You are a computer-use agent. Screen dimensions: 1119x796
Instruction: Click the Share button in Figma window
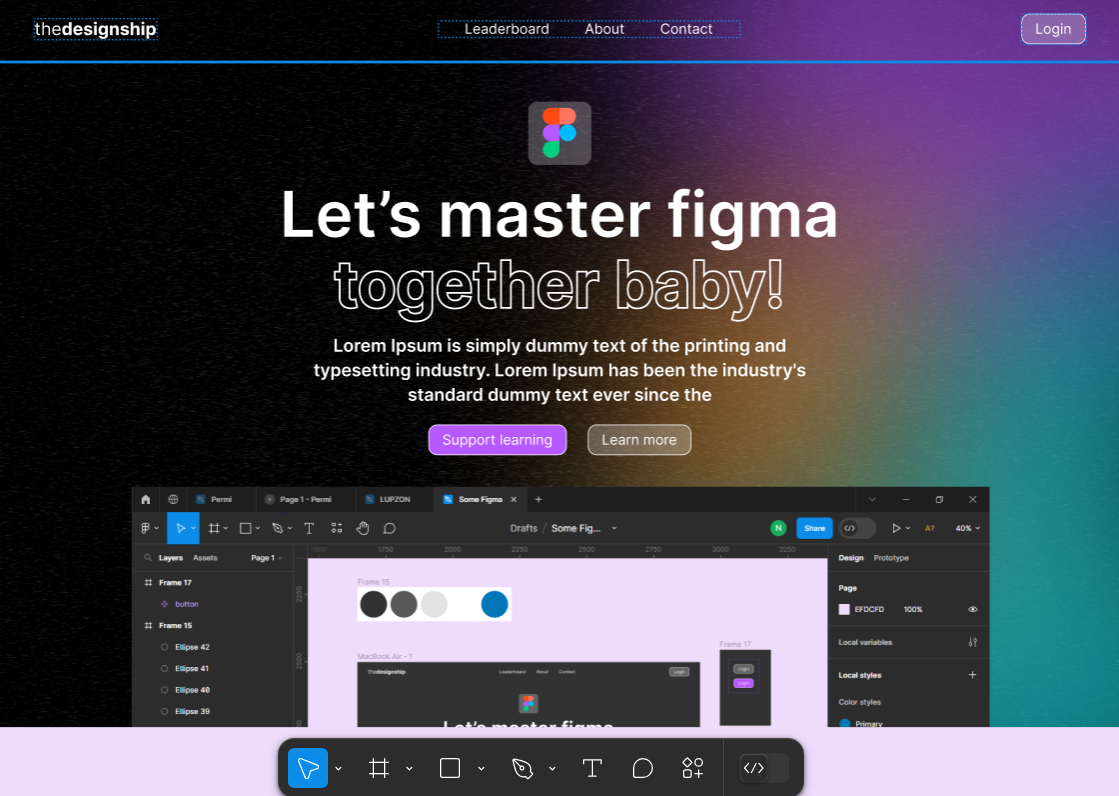pos(814,528)
